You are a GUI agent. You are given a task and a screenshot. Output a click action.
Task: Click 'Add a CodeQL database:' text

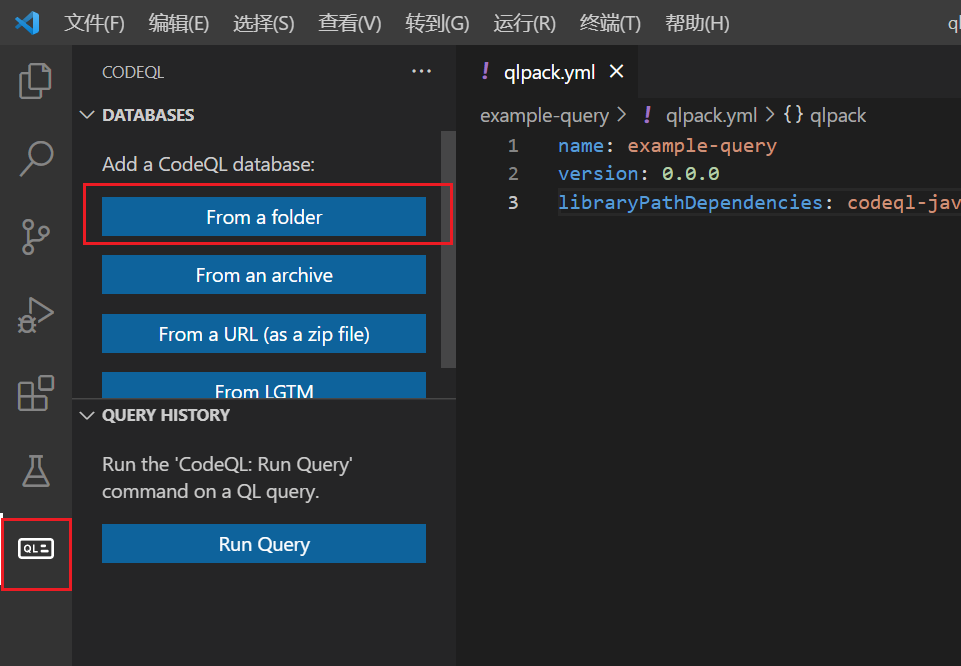(208, 164)
